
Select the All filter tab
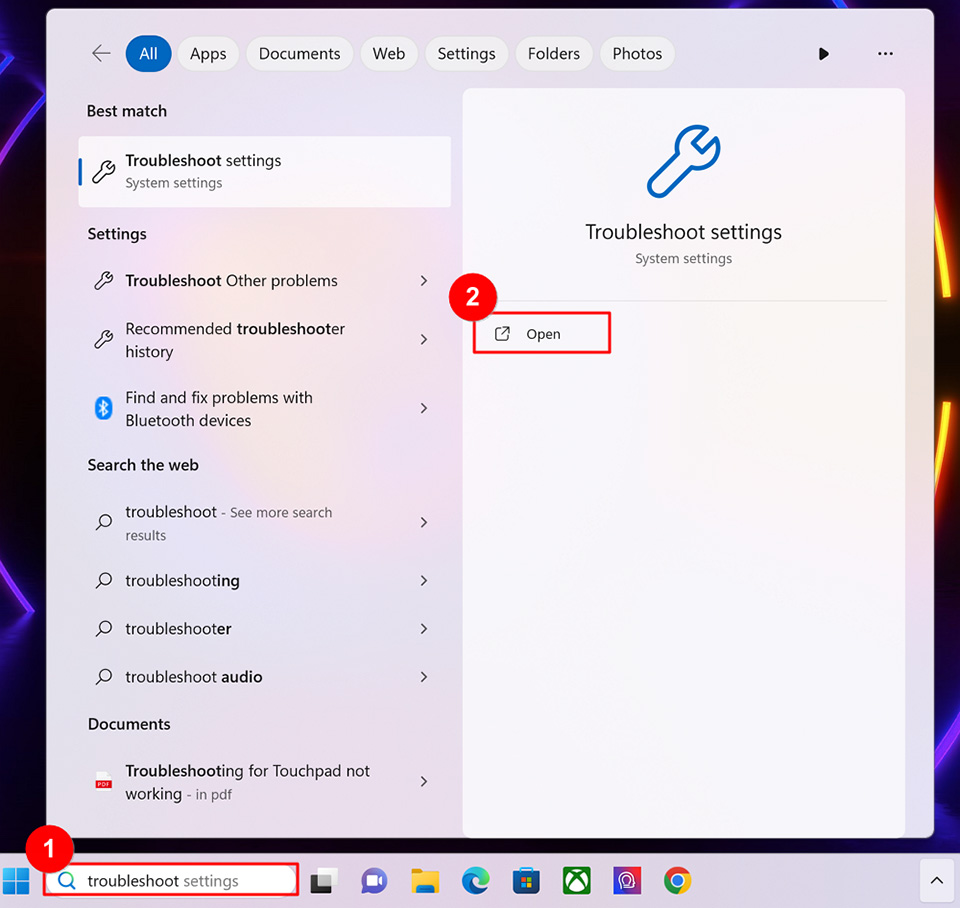(x=148, y=53)
